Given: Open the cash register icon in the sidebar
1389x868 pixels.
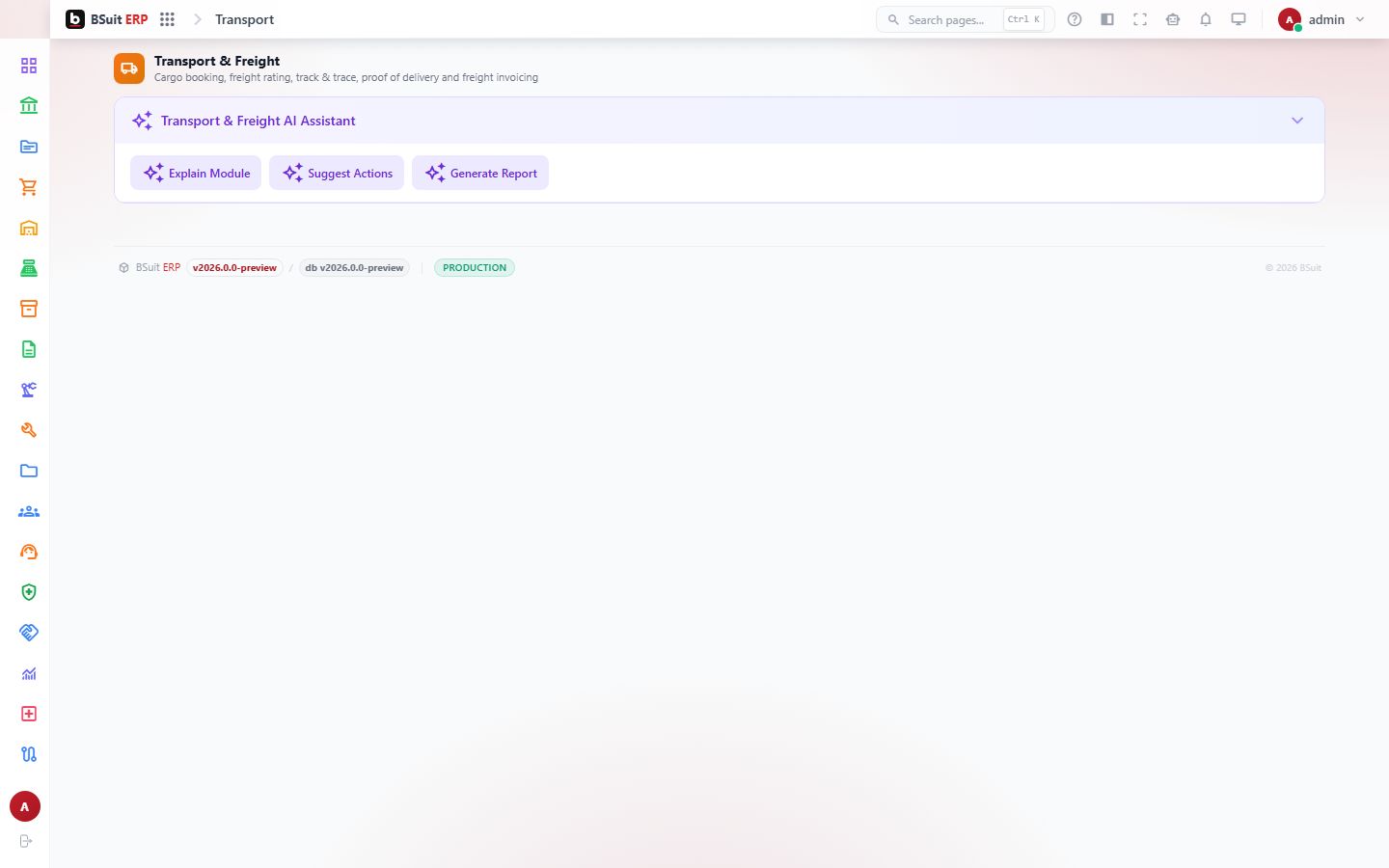Looking at the screenshot, I should [x=29, y=268].
